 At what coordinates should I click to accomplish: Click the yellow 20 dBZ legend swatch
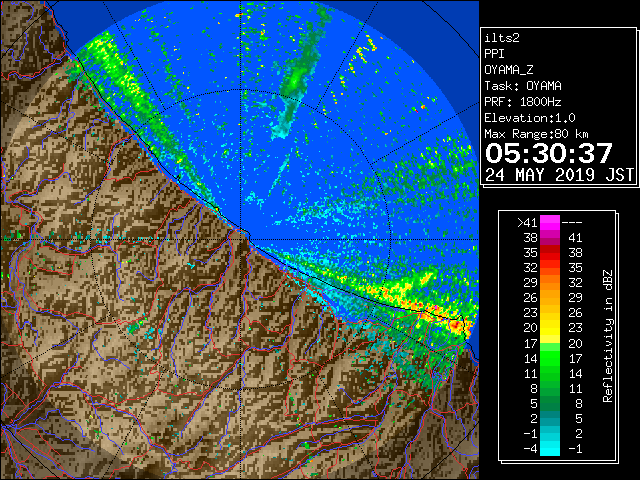[550, 328]
